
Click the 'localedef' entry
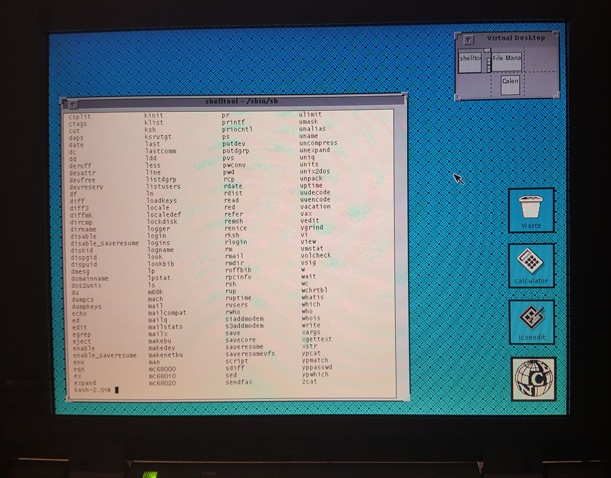[164, 215]
